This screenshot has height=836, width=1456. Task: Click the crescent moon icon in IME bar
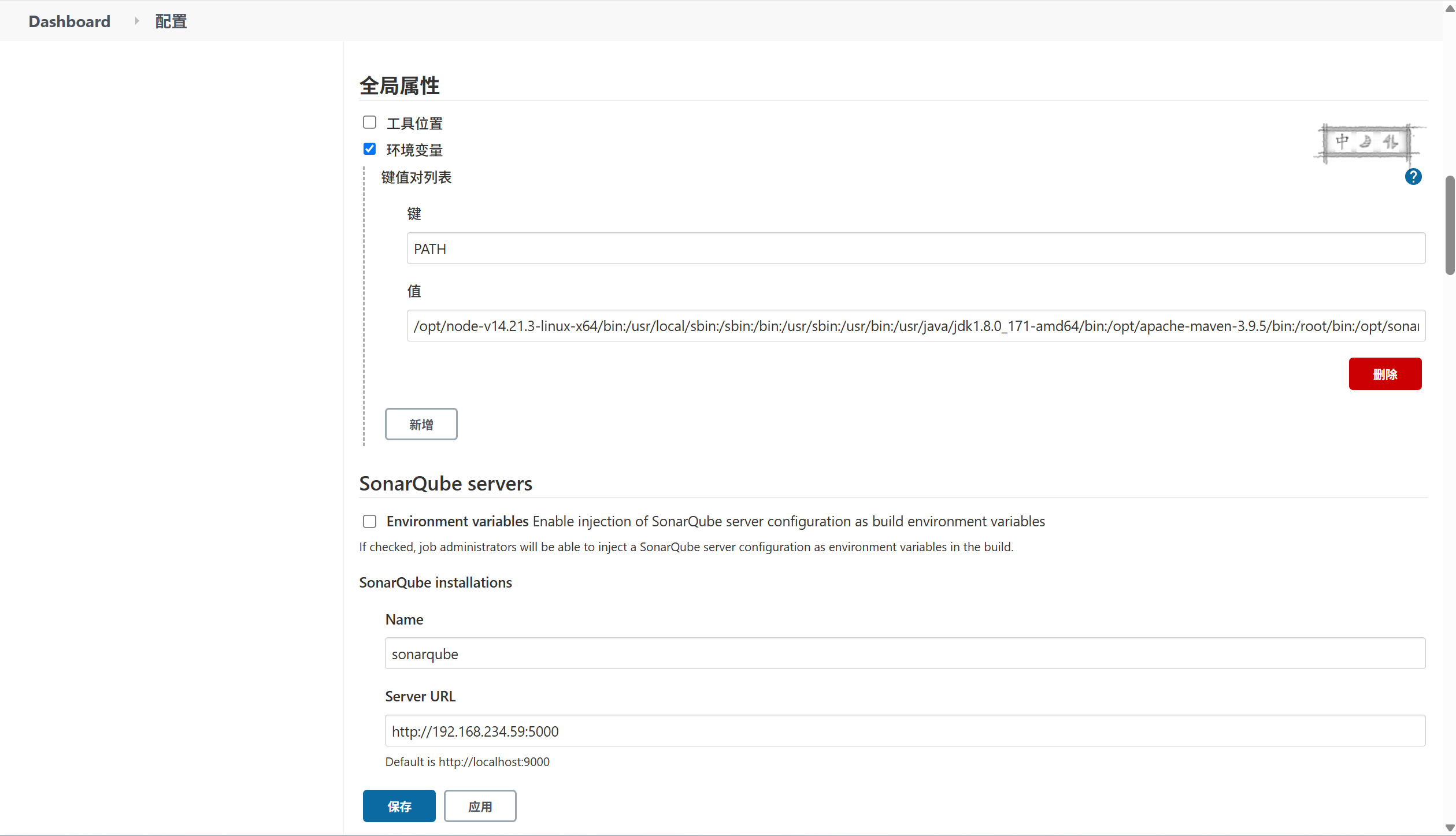[x=1366, y=141]
